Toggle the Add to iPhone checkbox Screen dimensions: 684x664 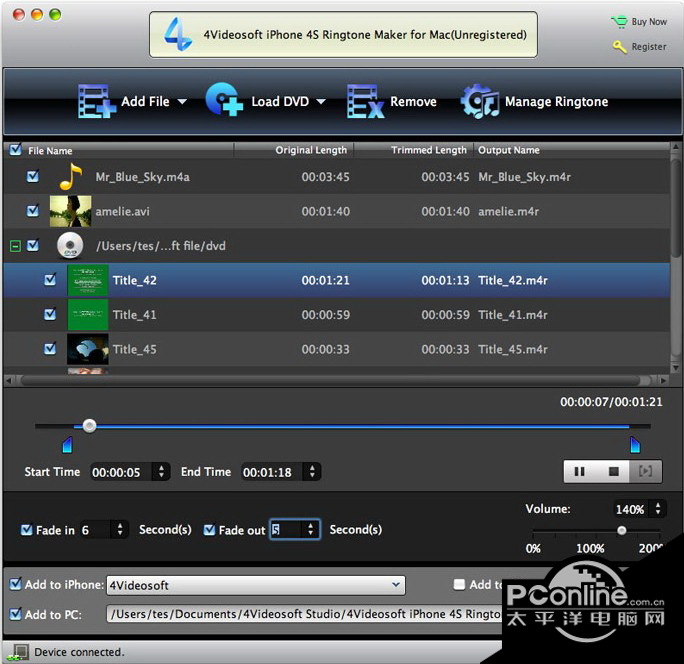point(16,584)
